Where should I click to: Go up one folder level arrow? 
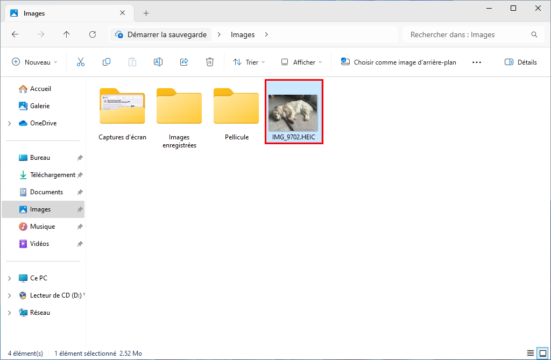coord(66,34)
